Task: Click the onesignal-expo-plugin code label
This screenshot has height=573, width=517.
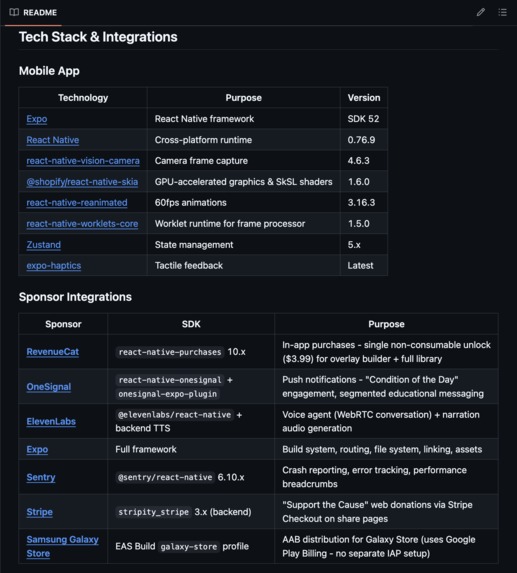Action: [167, 394]
